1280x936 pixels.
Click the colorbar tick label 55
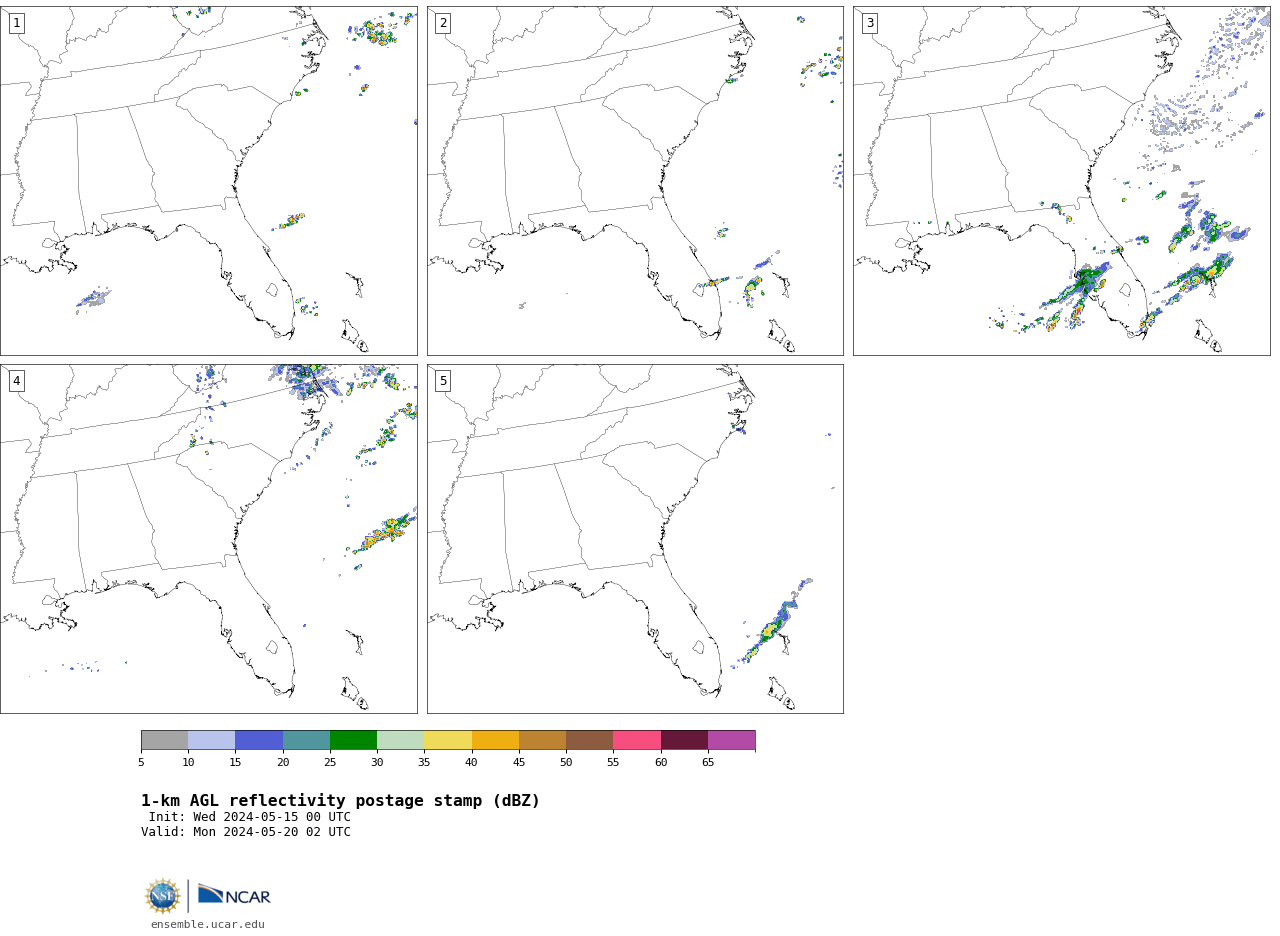(x=613, y=763)
